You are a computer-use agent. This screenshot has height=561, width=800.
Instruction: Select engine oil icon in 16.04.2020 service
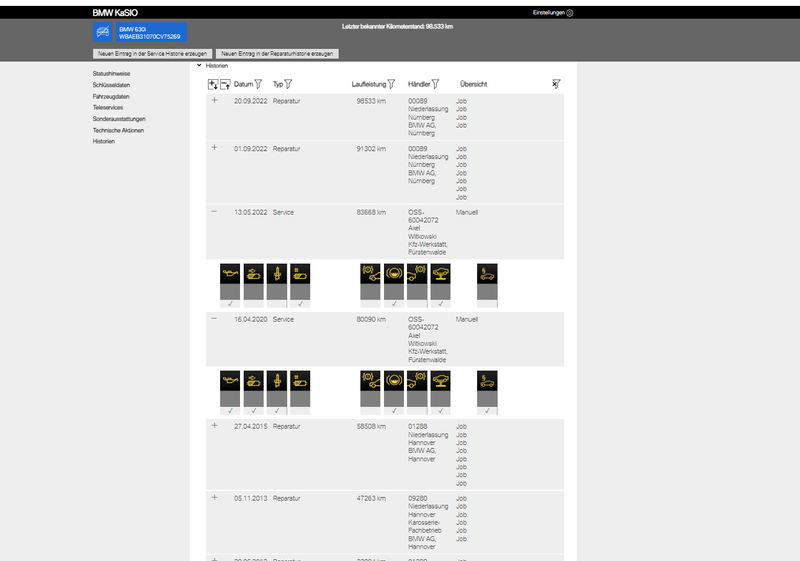[x=230, y=381]
